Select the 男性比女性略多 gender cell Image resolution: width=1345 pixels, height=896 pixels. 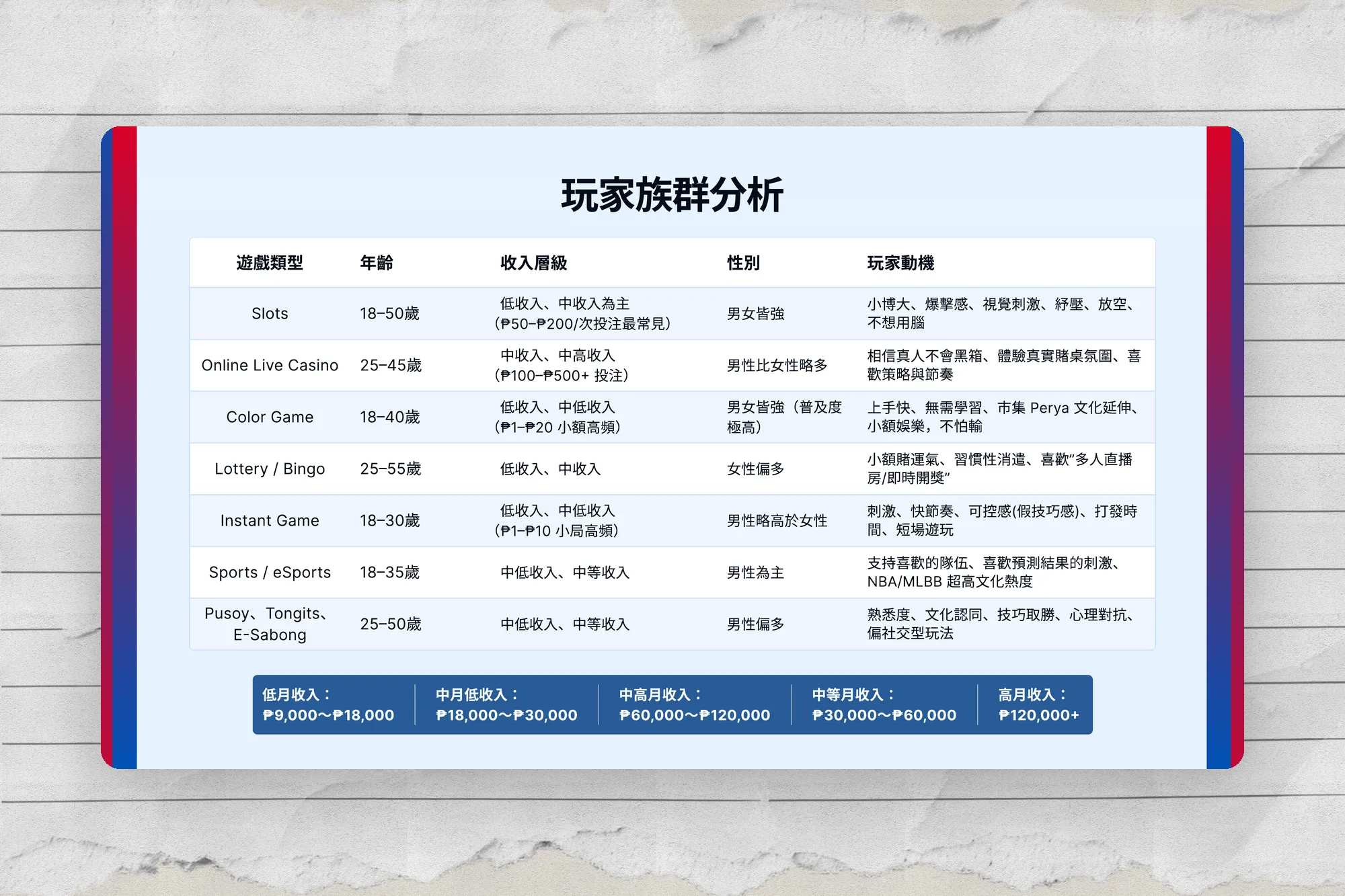pyautogui.click(x=777, y=366)
